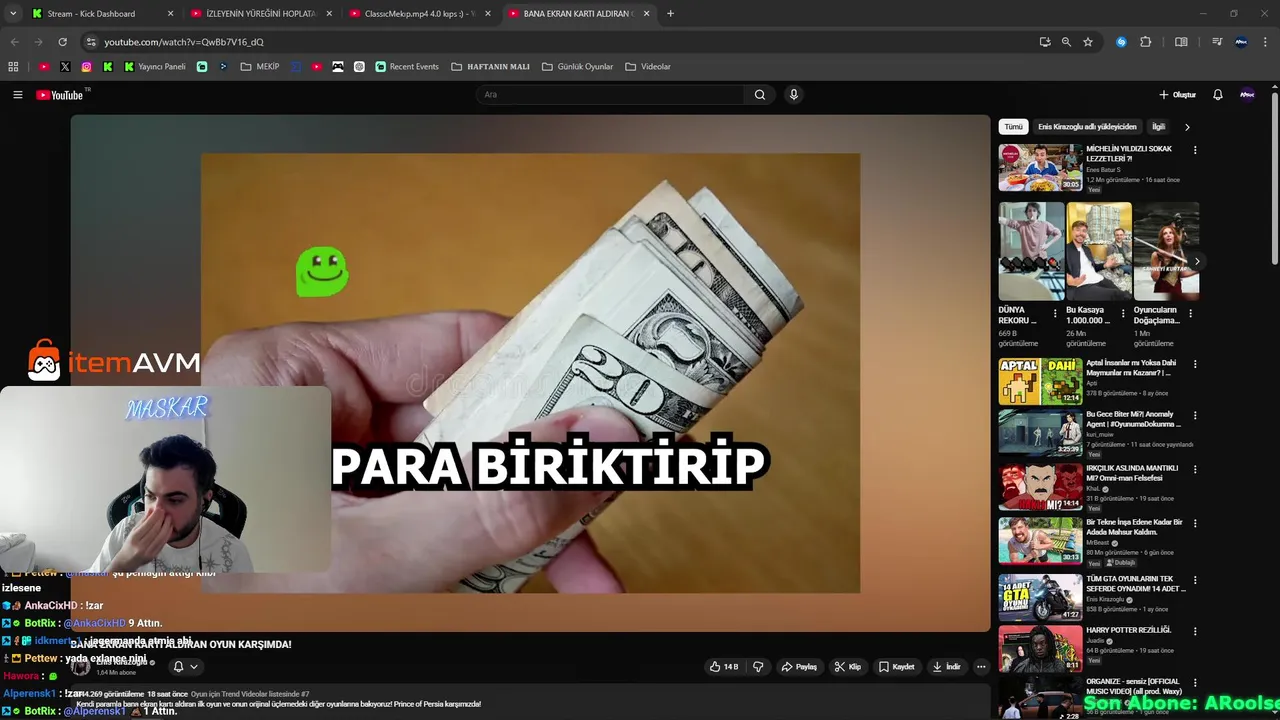The image size is (1280, 720).
Task: Install app icon in address bar
Action: 1045,42
